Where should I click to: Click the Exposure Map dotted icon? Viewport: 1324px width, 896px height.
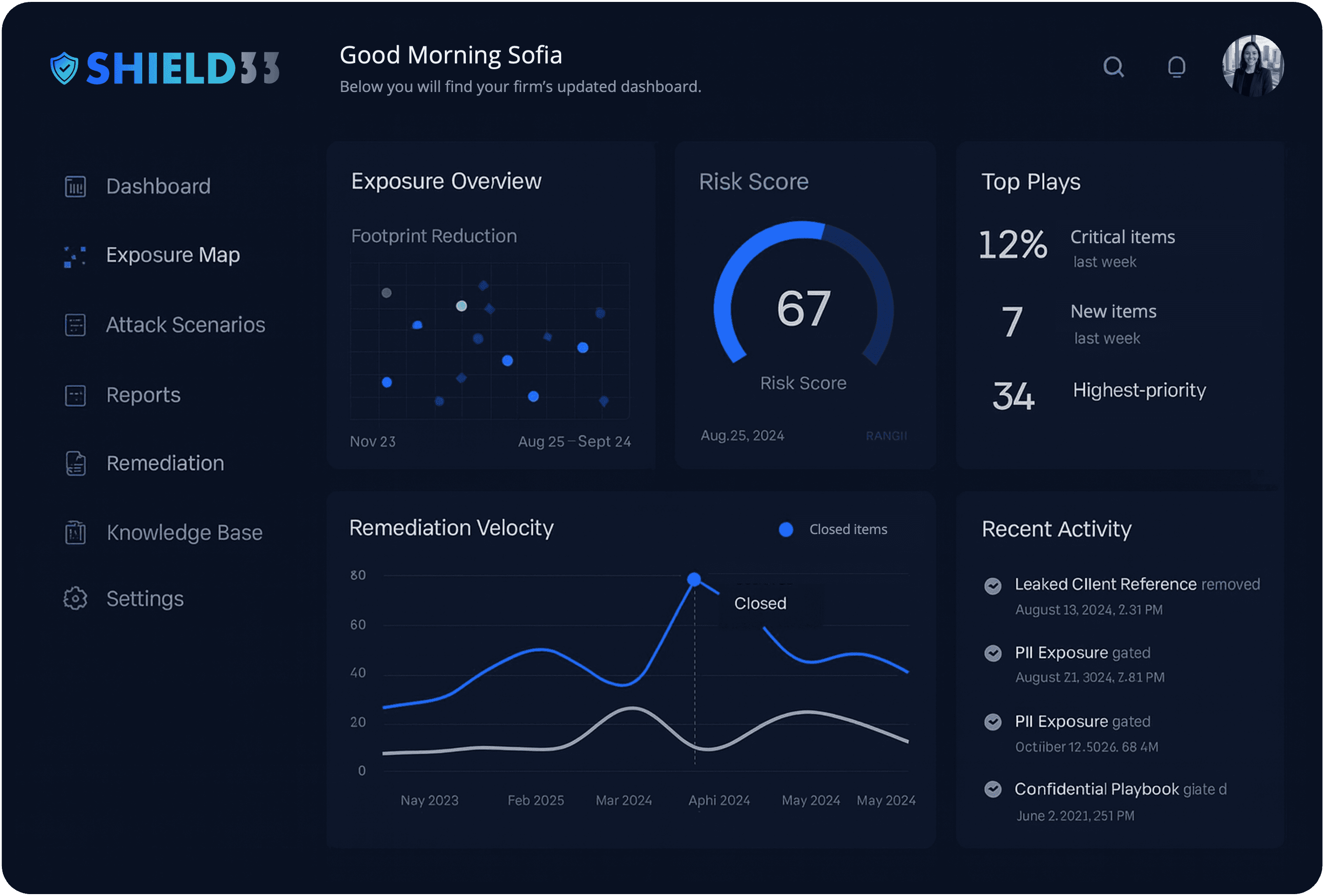click(x=75, y=256)
